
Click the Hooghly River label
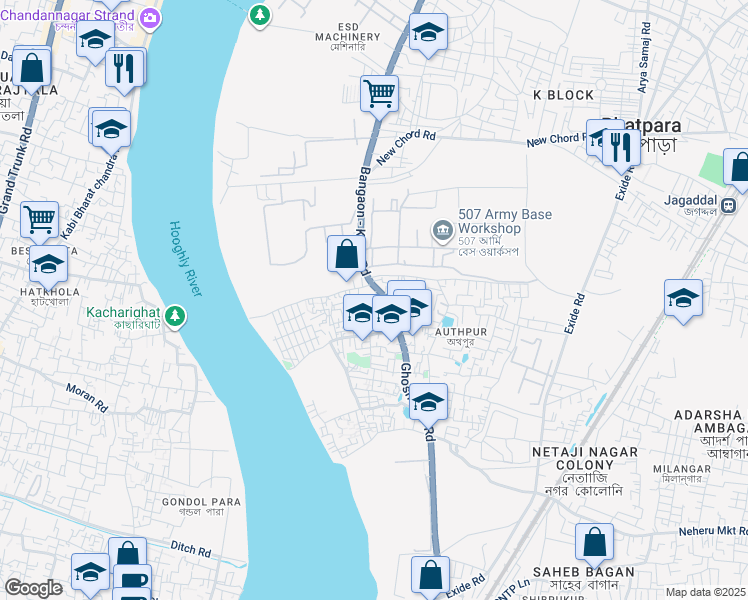point(186,259)
